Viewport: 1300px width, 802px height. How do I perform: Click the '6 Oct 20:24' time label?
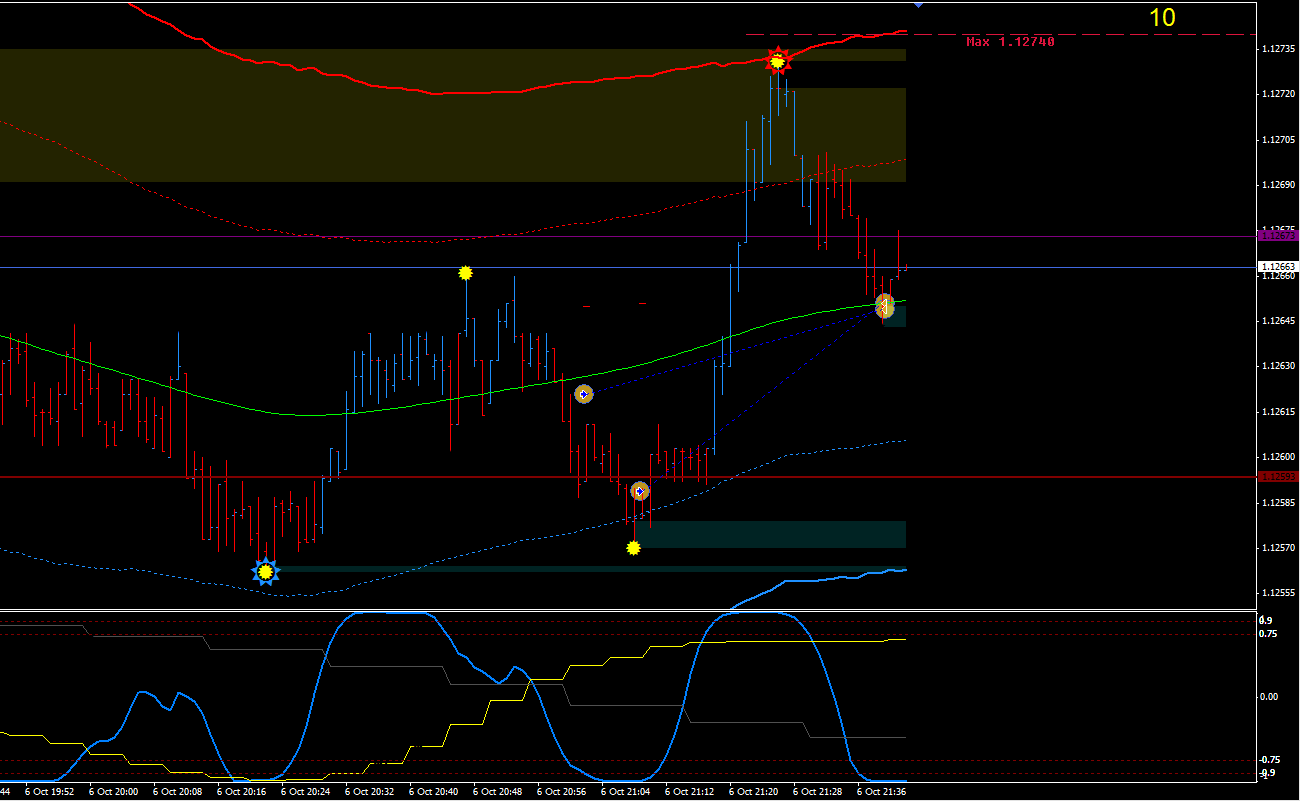[x=305, y=791]
